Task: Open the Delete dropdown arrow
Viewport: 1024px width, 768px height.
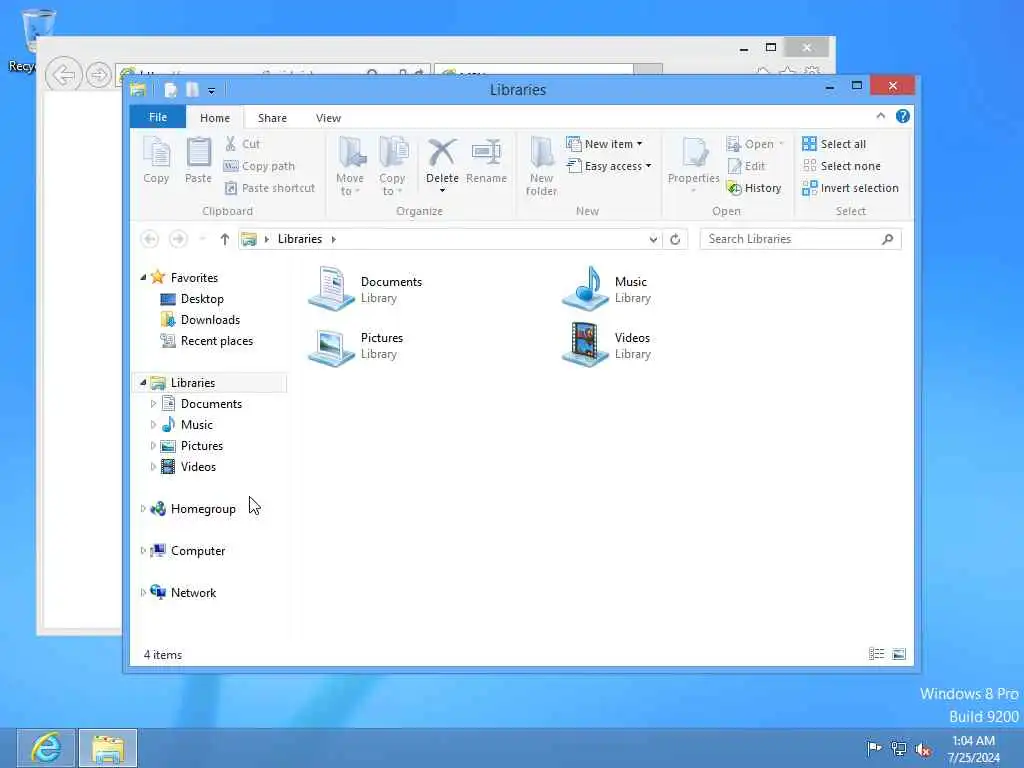Action: pos(442,190)
